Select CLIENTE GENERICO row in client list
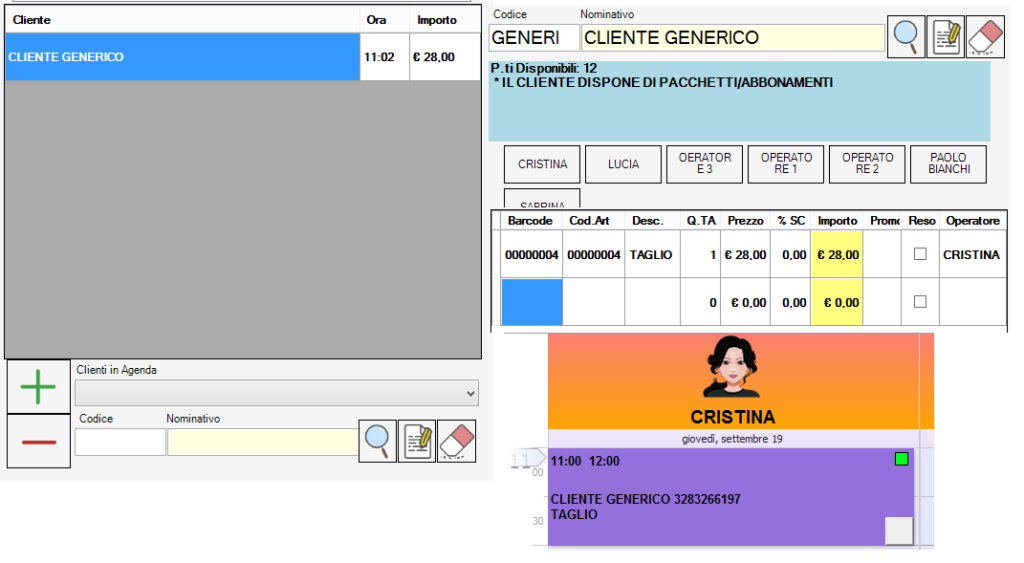Image resolution: width=1024 pixels, height=563 pixels. pos(180,57)
